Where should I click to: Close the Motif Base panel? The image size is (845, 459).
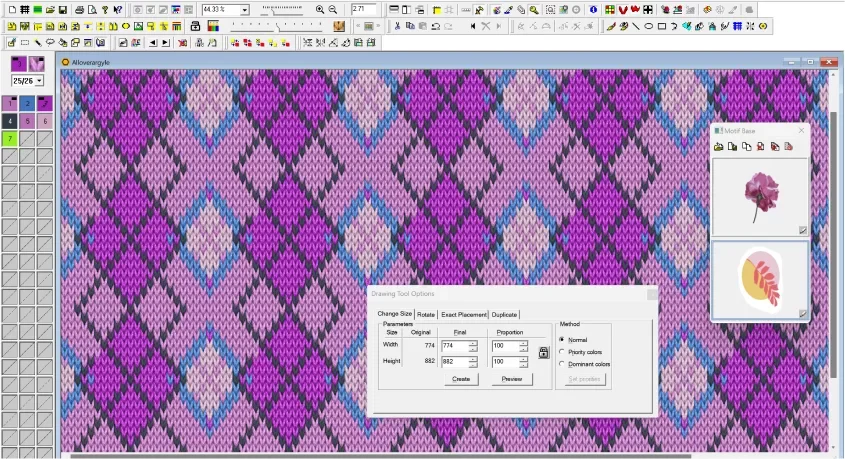801,130
